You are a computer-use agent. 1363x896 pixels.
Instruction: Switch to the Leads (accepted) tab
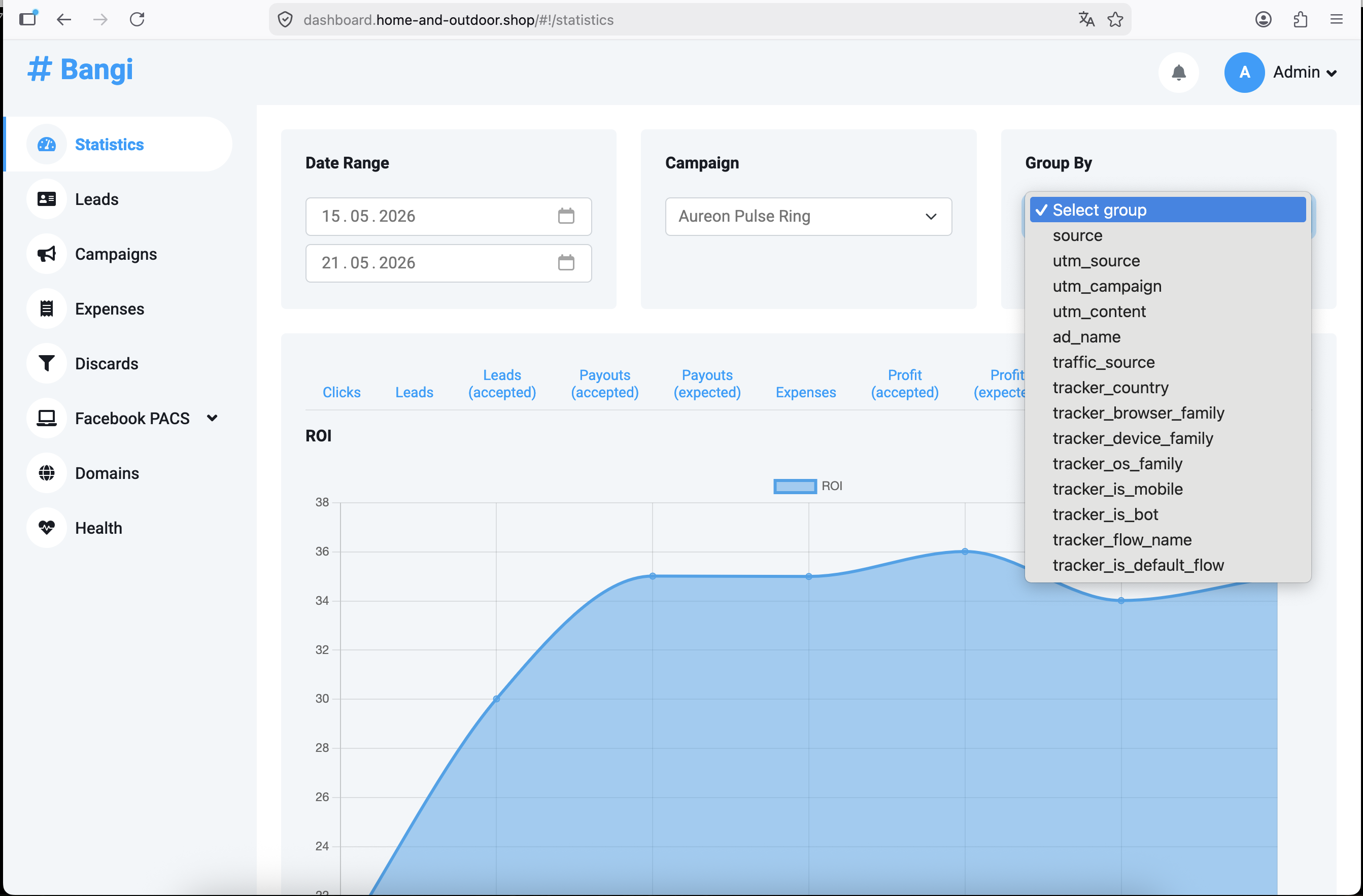pos(502,384)
